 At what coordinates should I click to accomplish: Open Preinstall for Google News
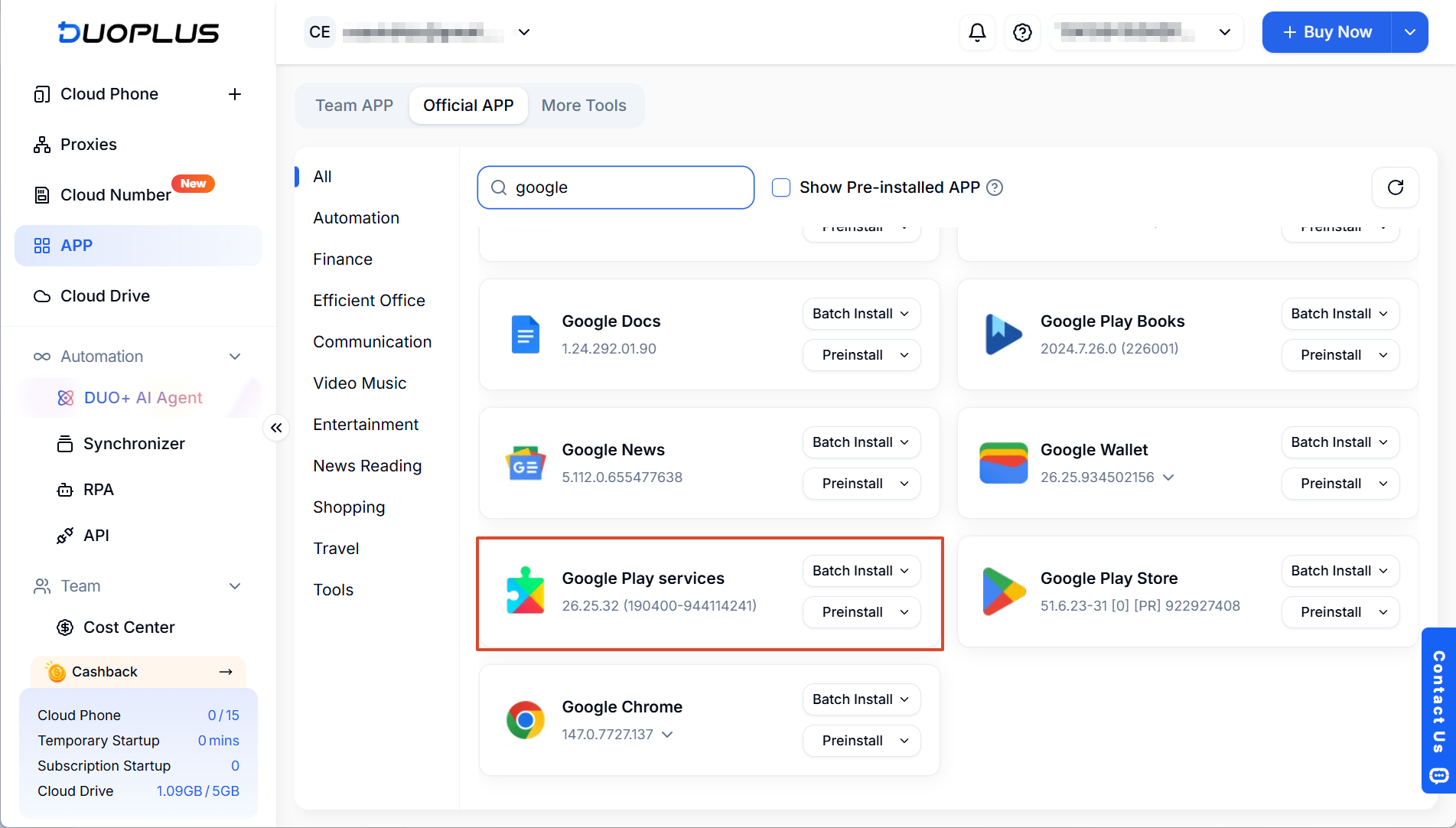(x=862, y=484)
